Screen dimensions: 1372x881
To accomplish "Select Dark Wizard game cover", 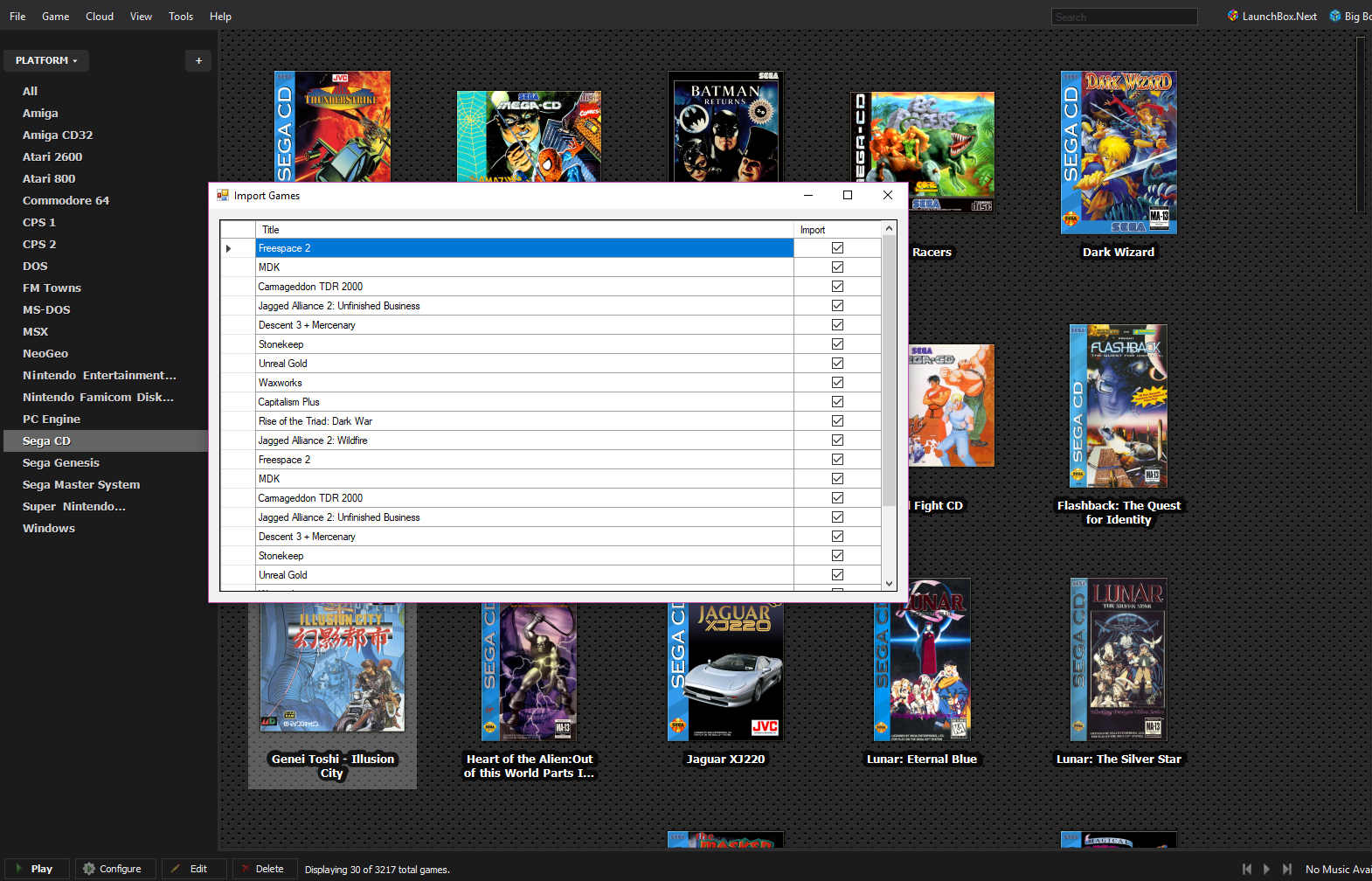I will coord(1119,152).
